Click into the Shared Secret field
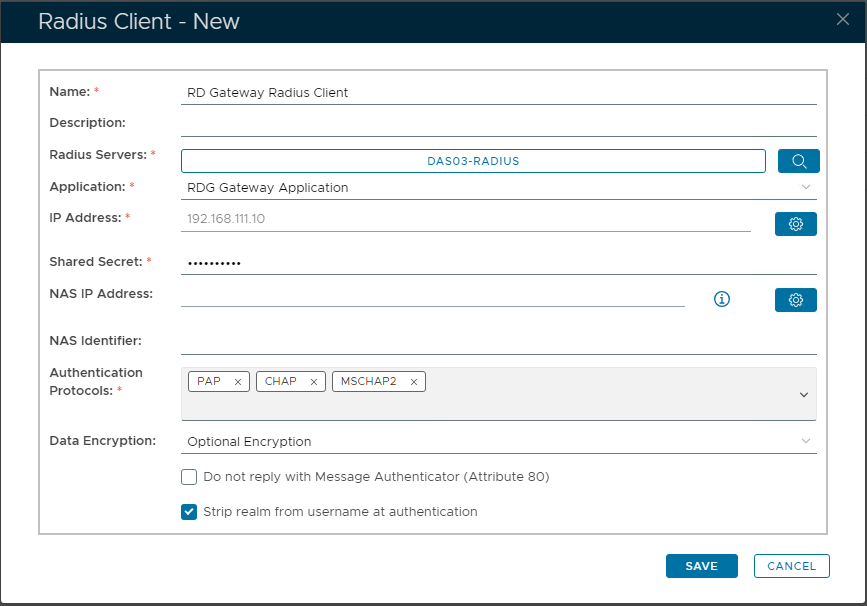867x606 pixels. click(498, 263)
